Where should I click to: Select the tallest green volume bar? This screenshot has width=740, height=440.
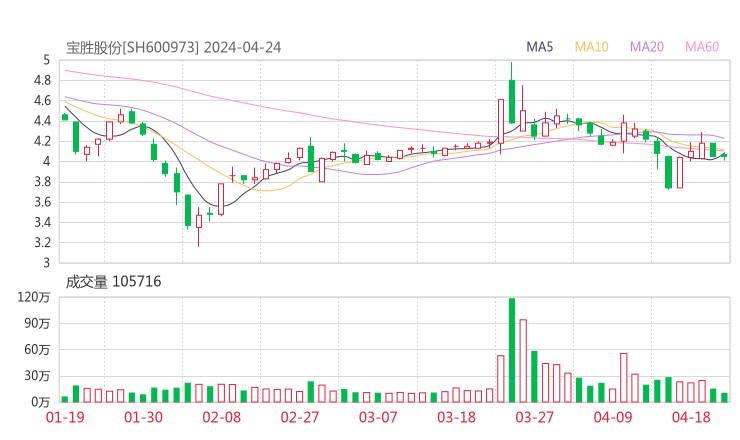[512, 350]
